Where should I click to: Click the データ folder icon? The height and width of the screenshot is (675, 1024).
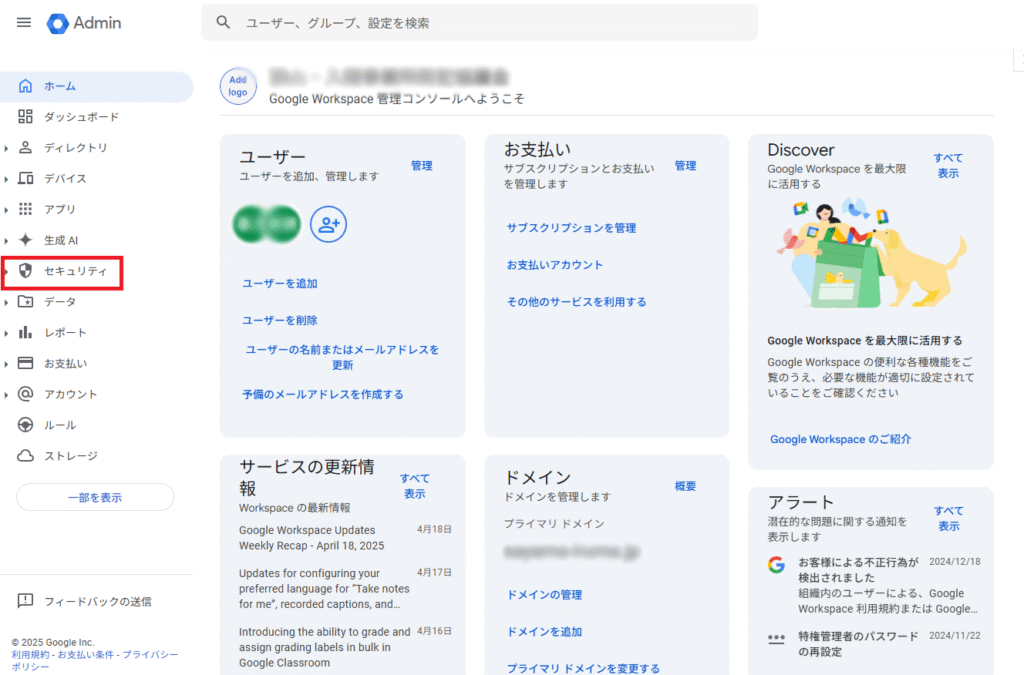(25, 301)
